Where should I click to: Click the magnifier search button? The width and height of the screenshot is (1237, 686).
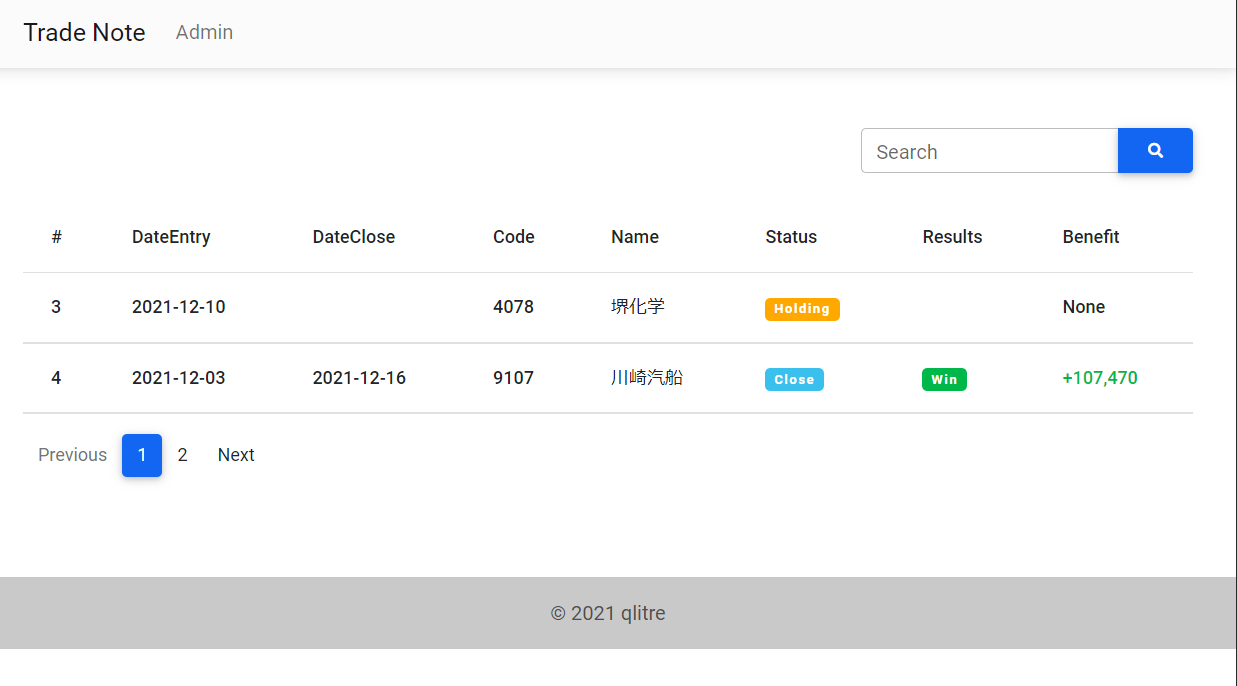tap(1155, 150)
